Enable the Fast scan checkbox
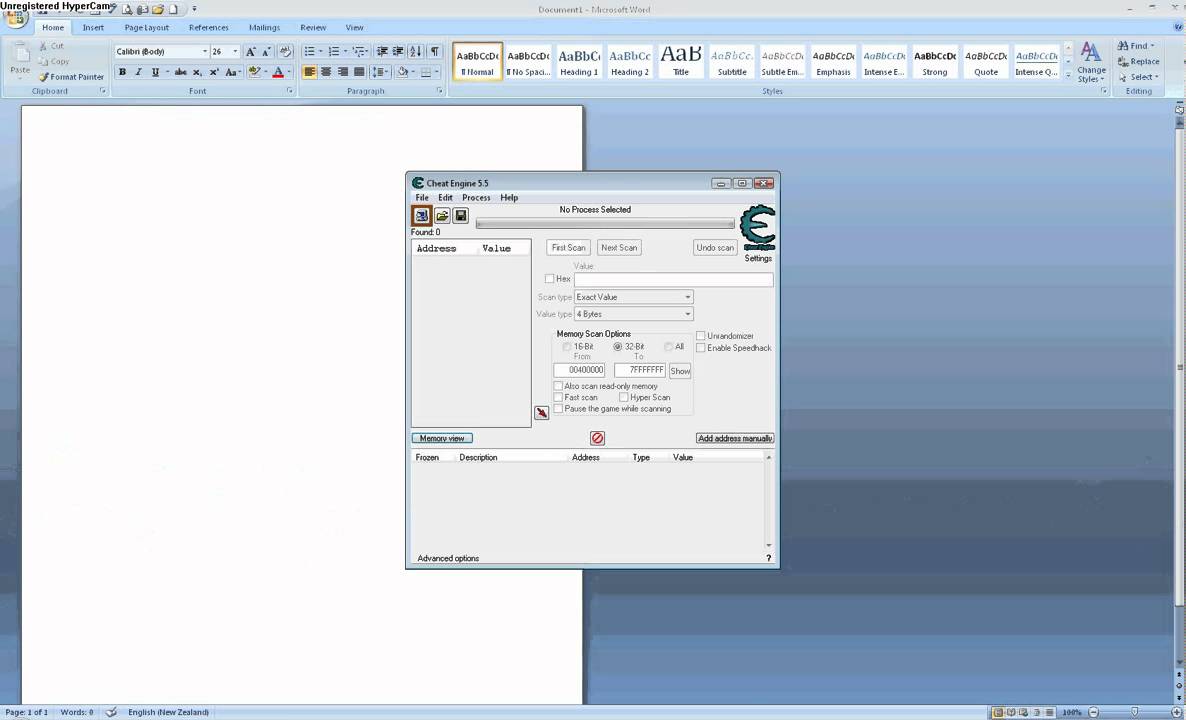This screenshot has height=720, width=1186. tap(558, 397)
